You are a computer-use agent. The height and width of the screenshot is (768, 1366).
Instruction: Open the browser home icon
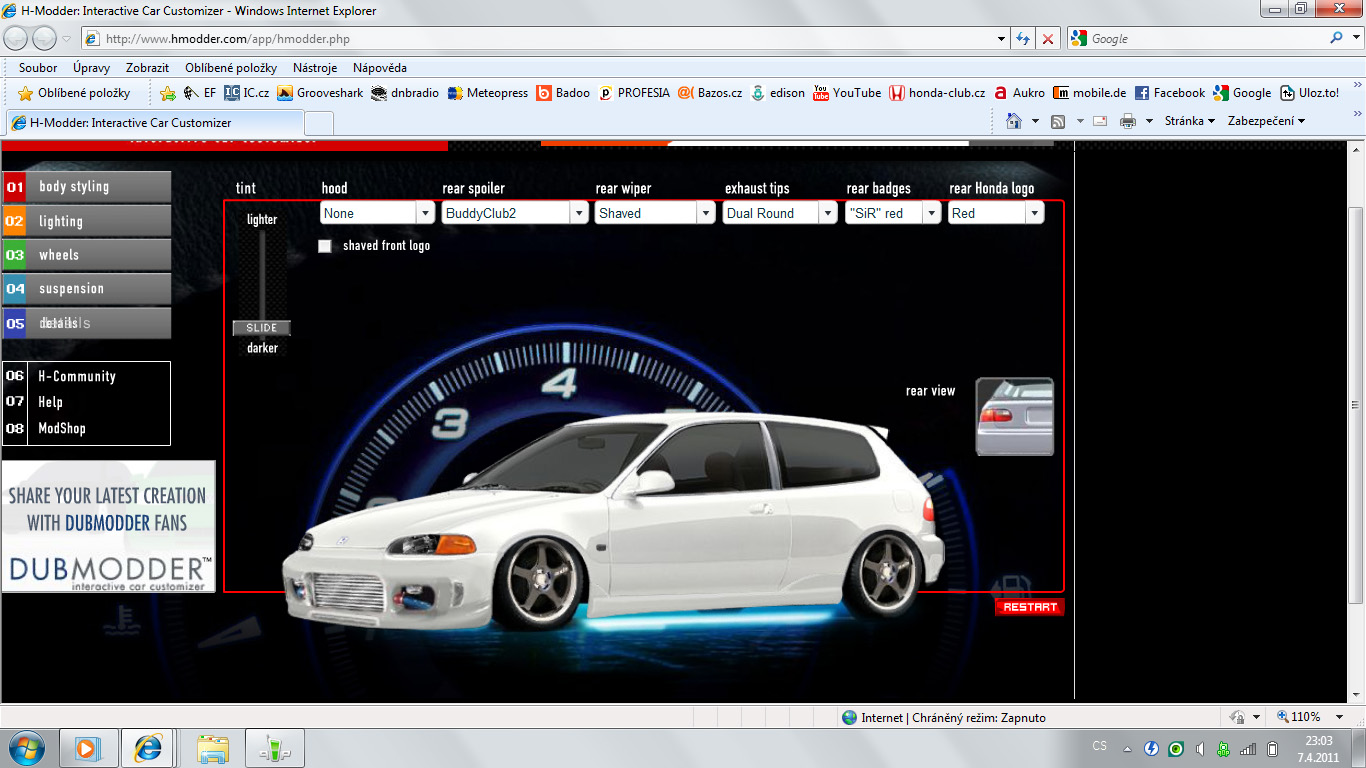click(x=1014, y=121)
